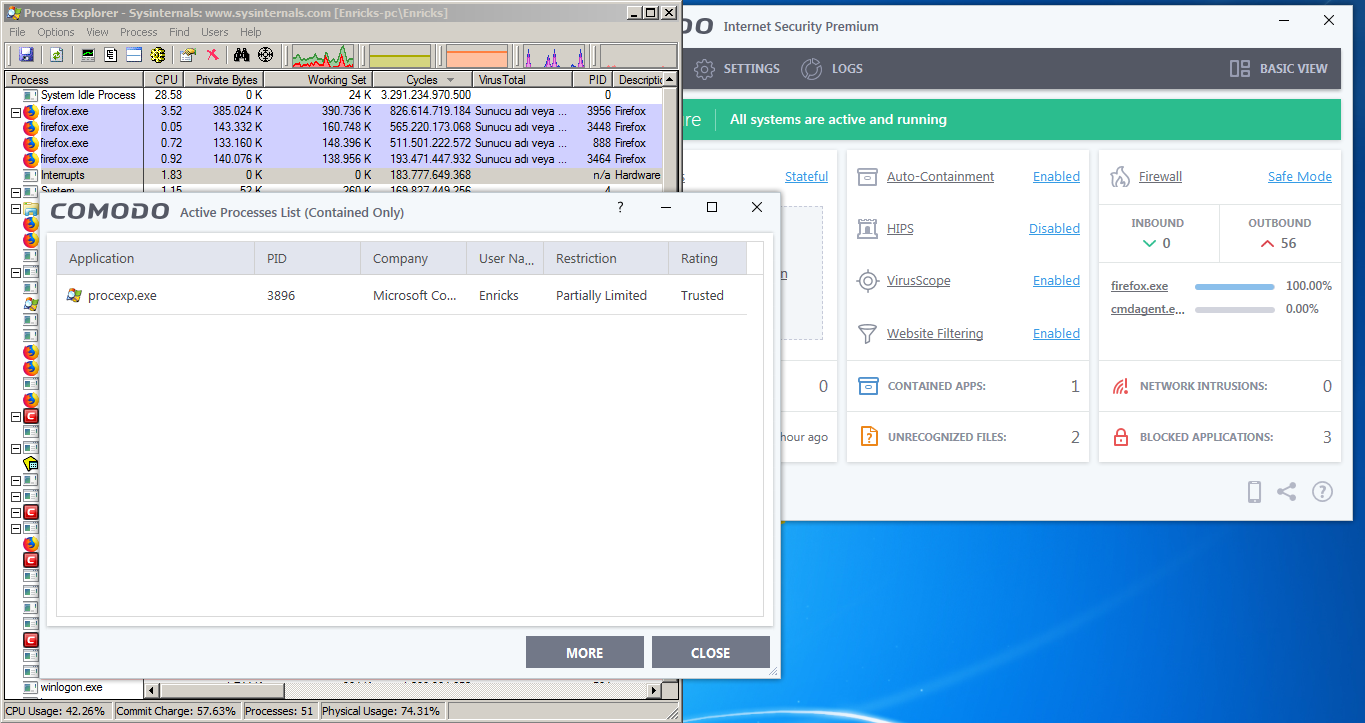The width and height of the screenshot is (1365, 723).
Task: Click the NETWORK INTRUSIONS icon
Action: (1120, 386)
